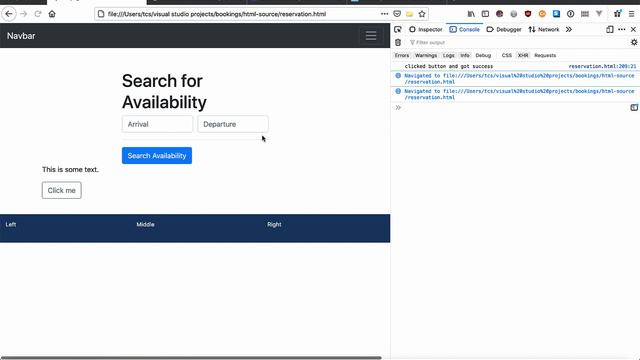
Task: Open the Firefox hamburger menu
Action: coord(631,14)
